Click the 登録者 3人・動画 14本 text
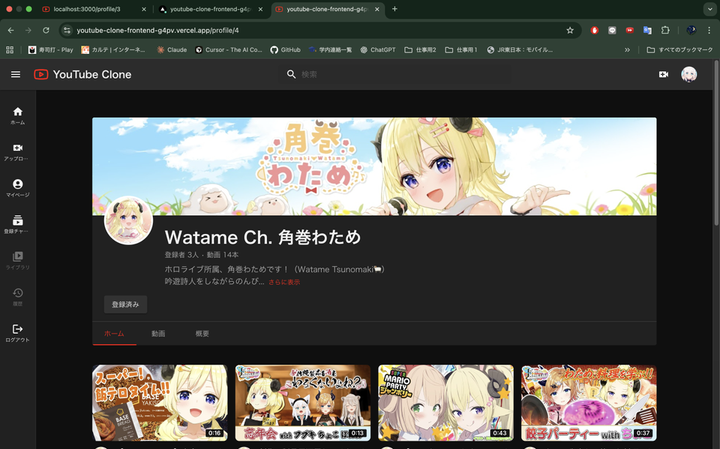Viewport: 720px width, 449px height. click(202, 255)
